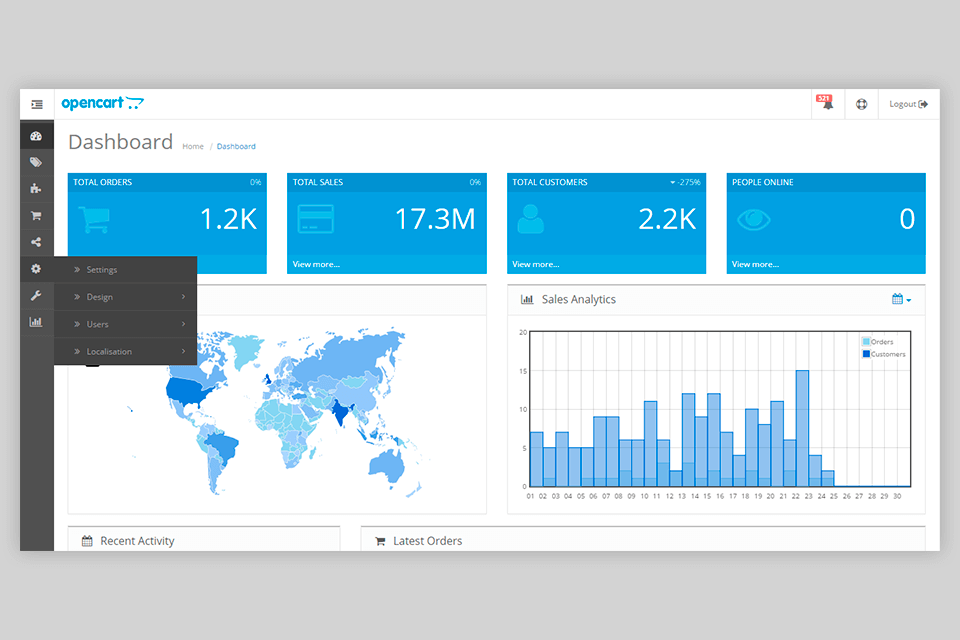Click the Dashboard breadcrumb link

tap(236, 146)
